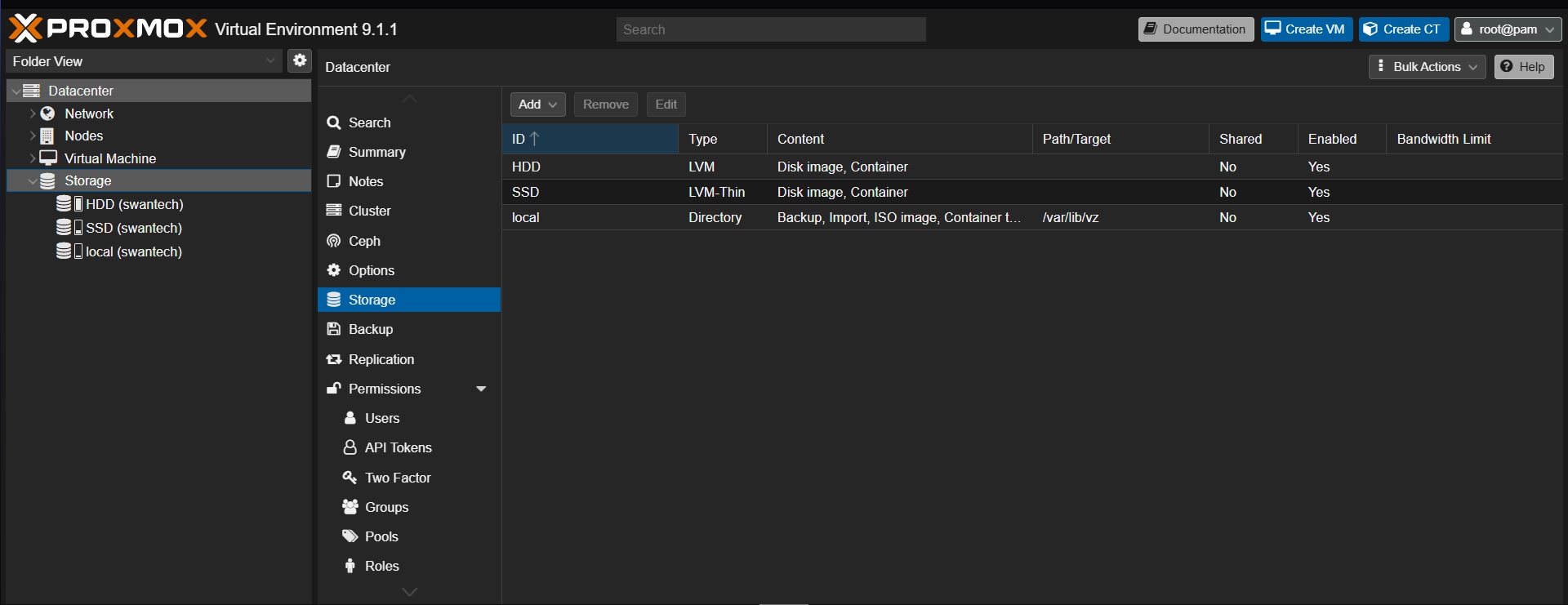Click the Ceph icon in menu
Image resolution: width=1568 pixels, height=605 pixels.
[x=333, y=241]
